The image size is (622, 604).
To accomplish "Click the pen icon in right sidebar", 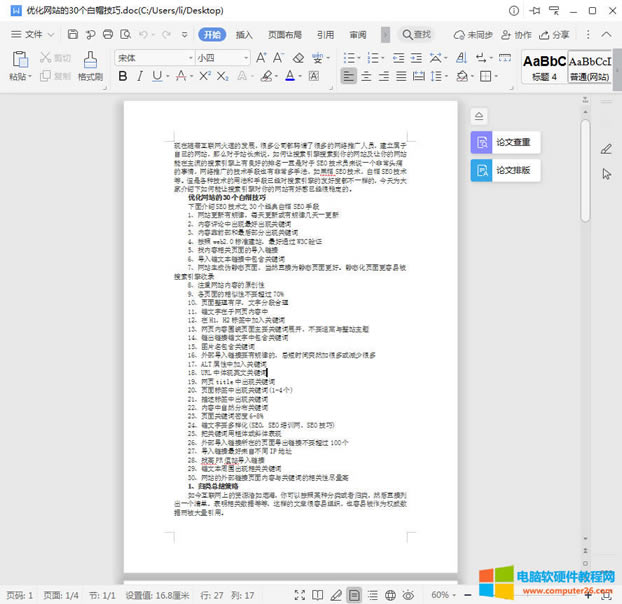I will click(x=605, y=149).
